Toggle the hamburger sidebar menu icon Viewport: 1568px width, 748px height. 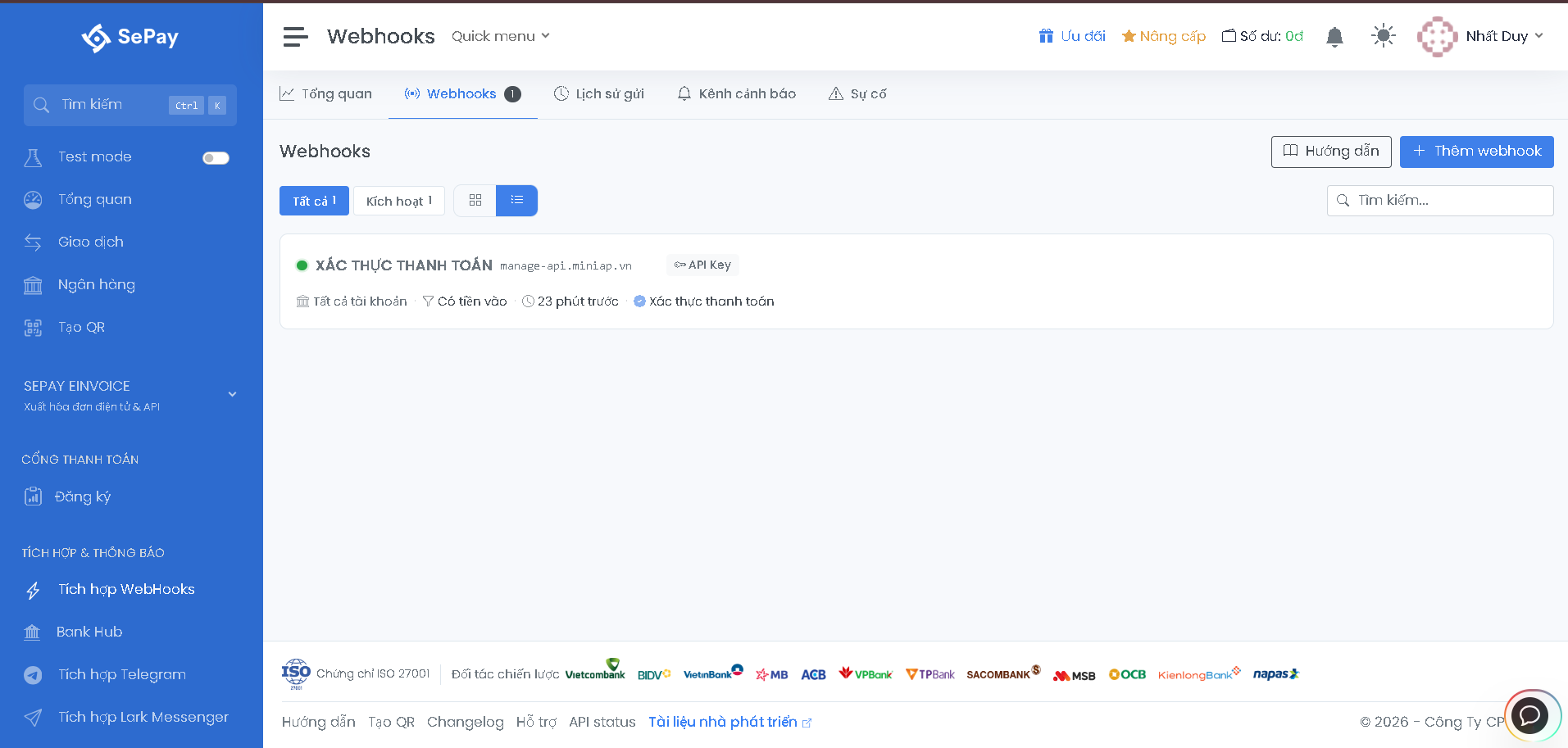[295, 37]
